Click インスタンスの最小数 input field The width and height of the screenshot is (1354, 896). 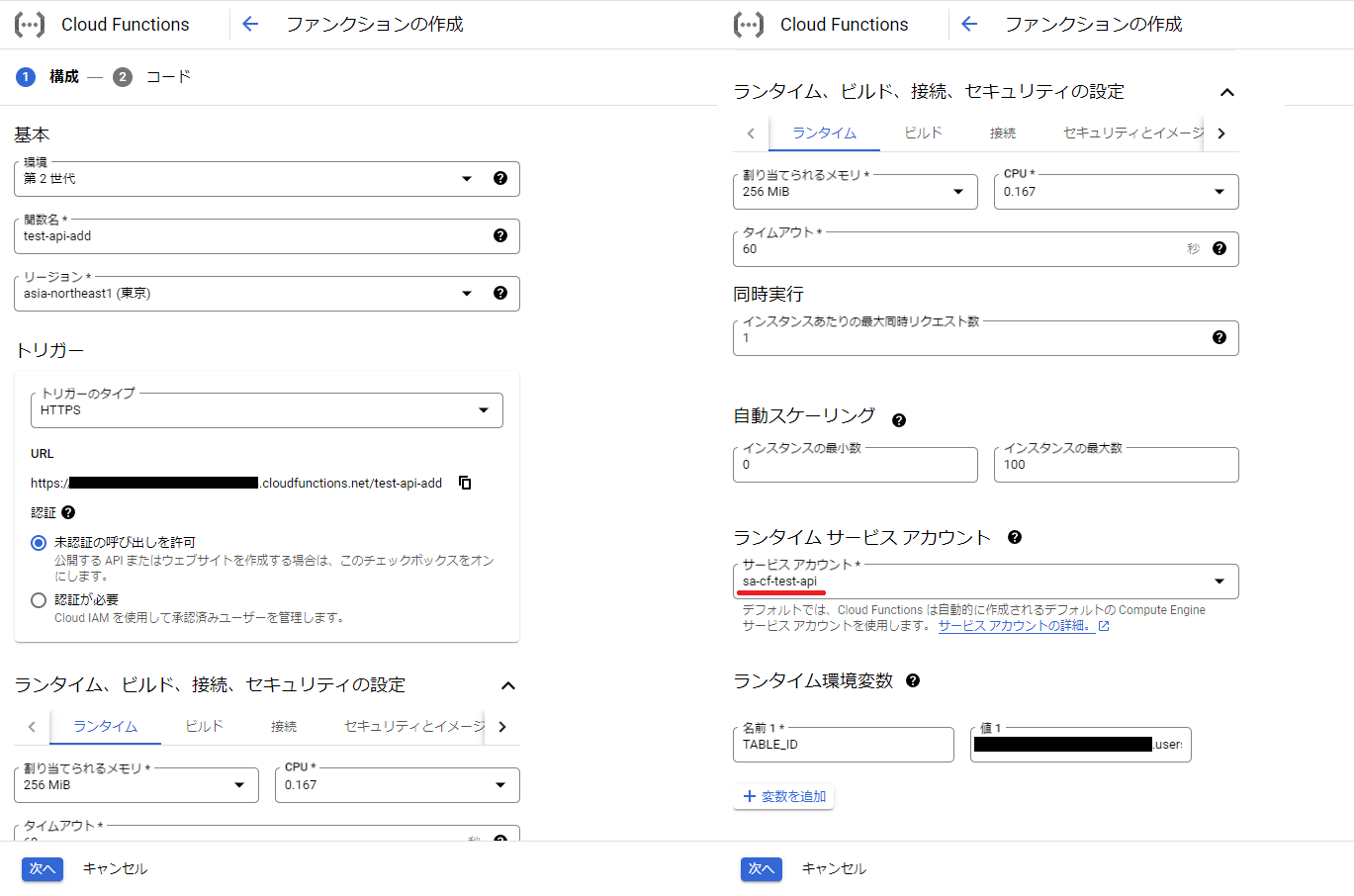[856, 465]
